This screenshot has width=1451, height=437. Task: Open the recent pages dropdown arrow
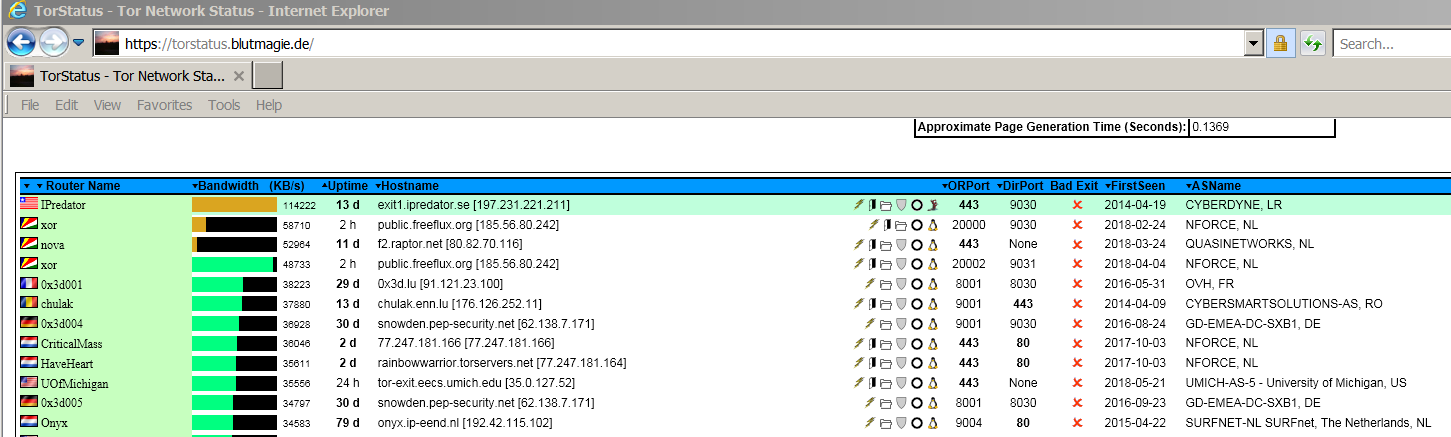coord(79,43)
